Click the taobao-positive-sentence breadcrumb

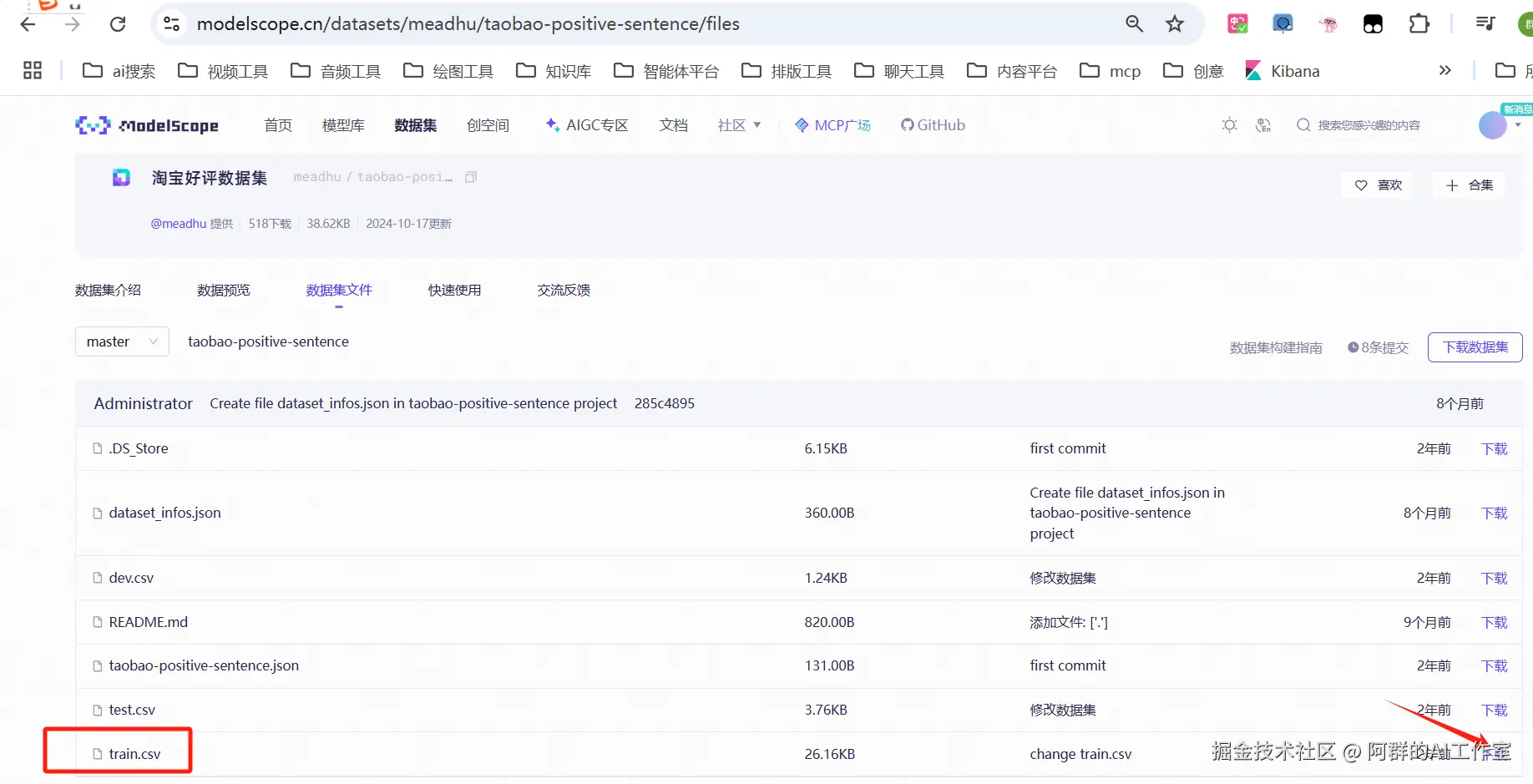point(268,341)
